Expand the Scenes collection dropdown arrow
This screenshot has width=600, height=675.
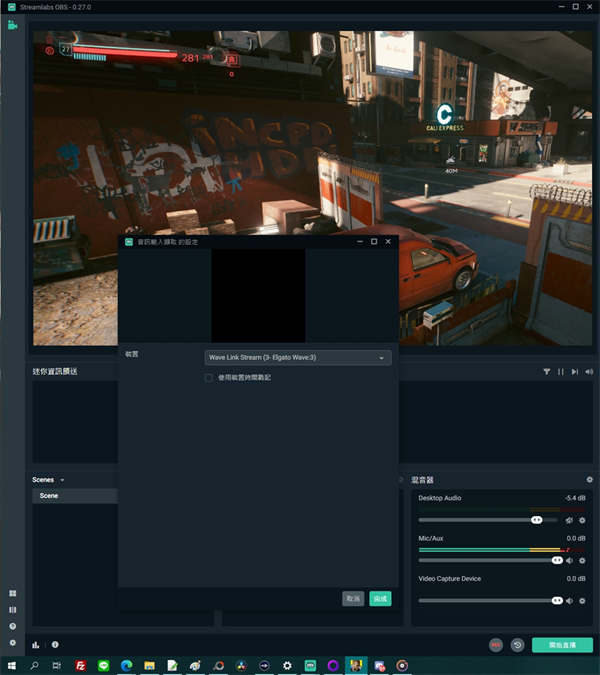point(62,480)
